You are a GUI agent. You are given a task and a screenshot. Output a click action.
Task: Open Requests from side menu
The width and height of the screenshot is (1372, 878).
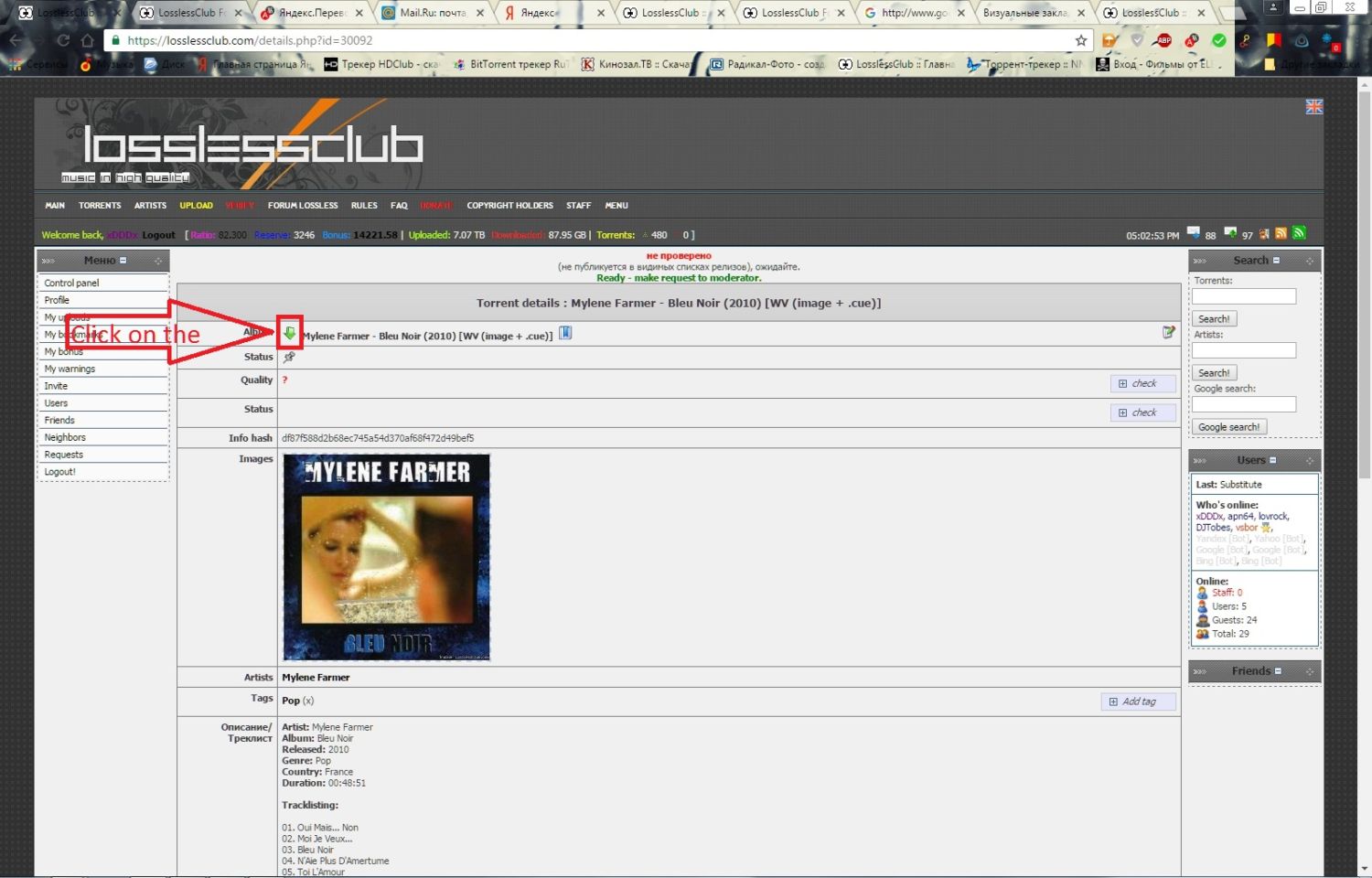63,455
